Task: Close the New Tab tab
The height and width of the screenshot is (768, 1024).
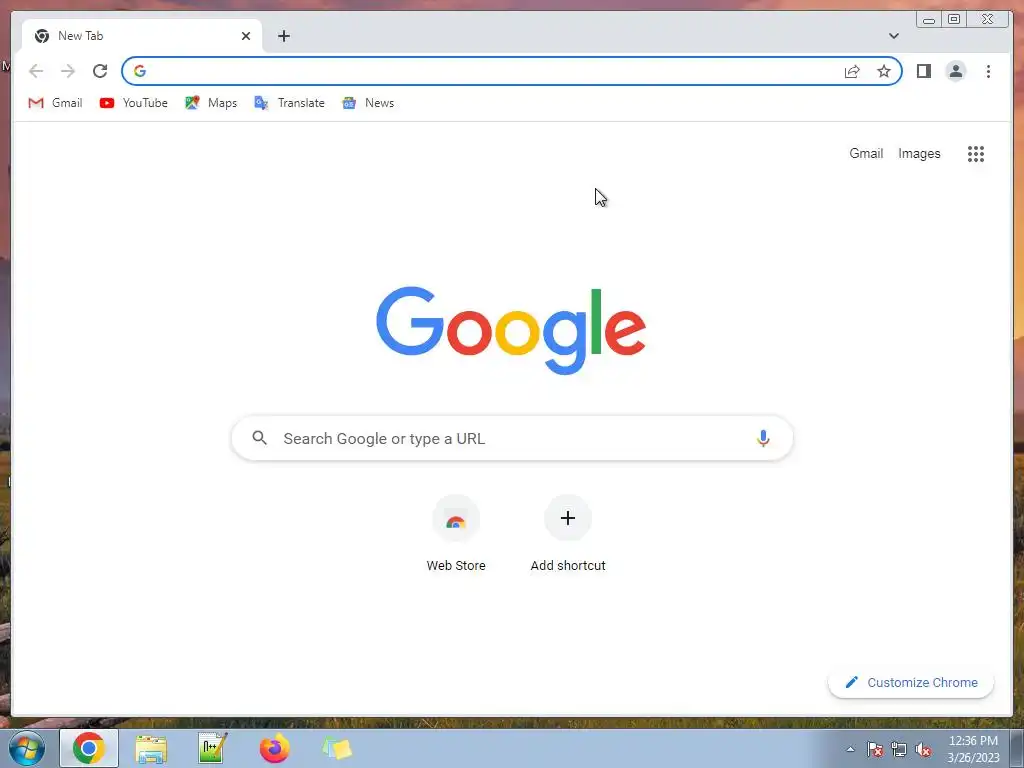Action: pos(246,36)
